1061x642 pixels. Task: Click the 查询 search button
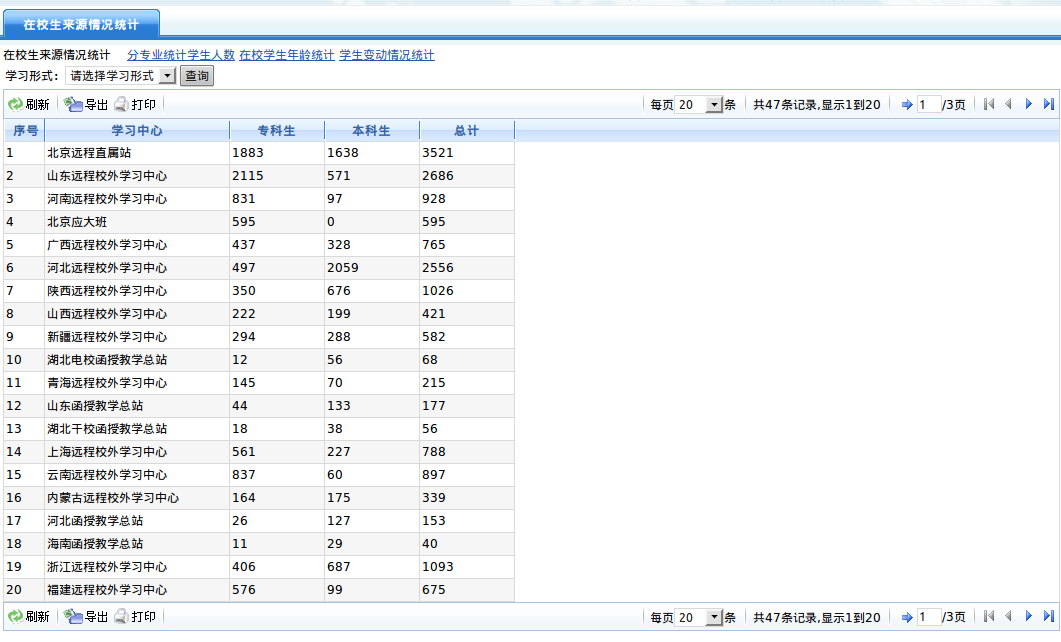pyautogui.click(x=197, y=76)
